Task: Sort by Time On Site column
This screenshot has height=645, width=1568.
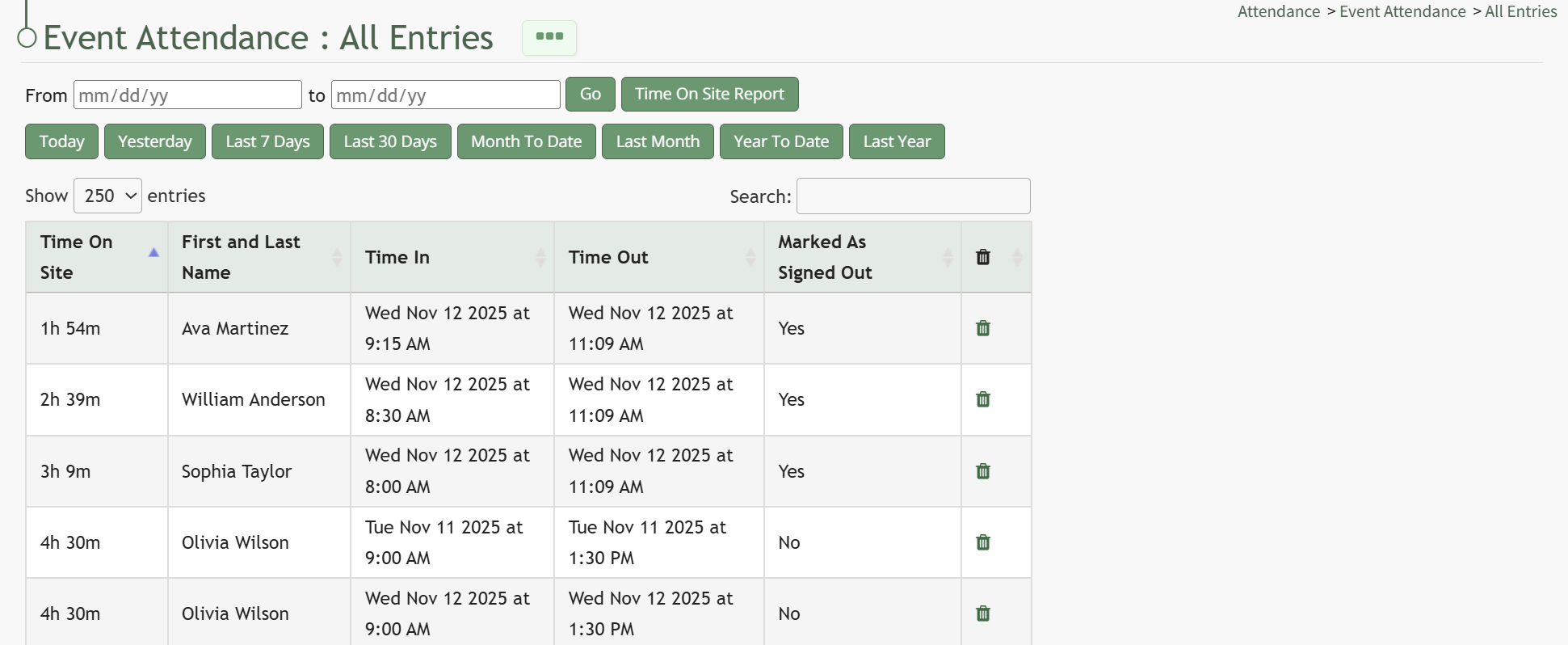Action: [x=97, y=257]
